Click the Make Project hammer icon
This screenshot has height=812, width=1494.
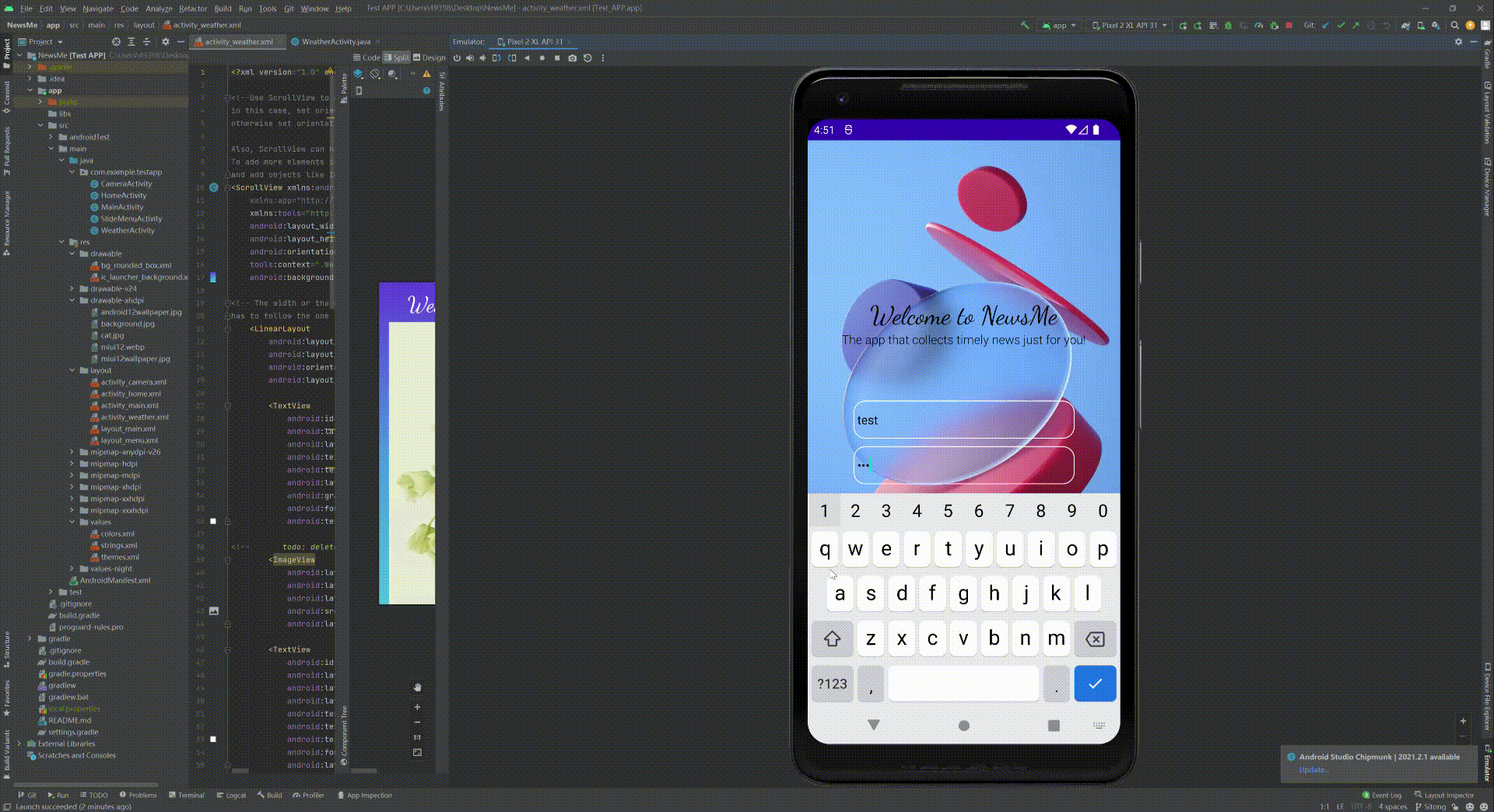tap(1025, 26)
